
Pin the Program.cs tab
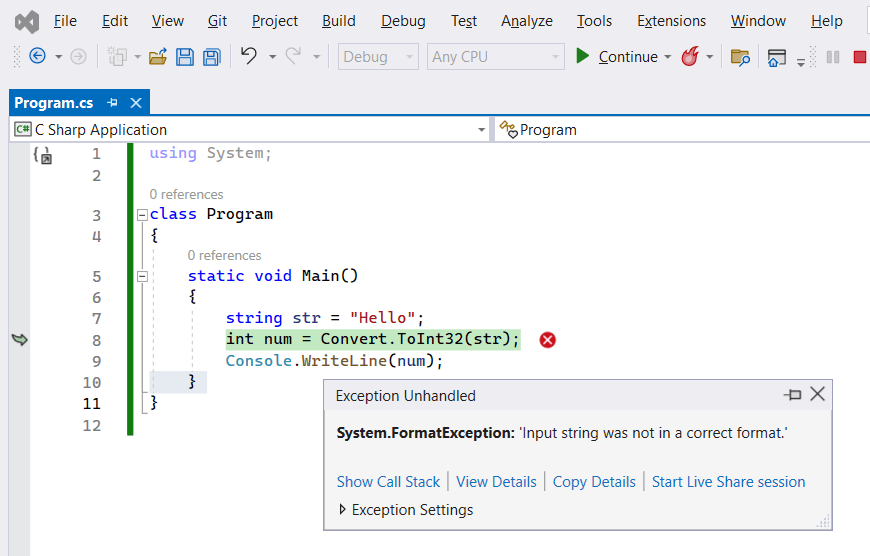pos(113,103)
